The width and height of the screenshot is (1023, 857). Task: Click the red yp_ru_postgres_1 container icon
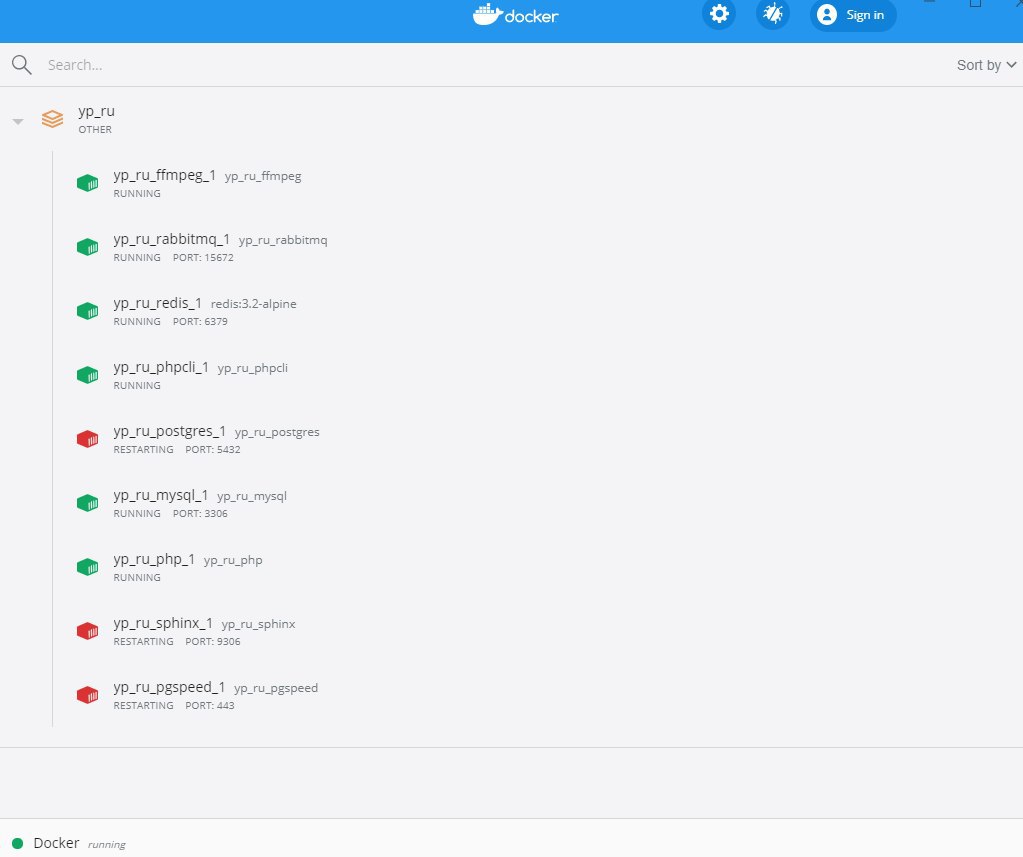[x=87, y=439]
